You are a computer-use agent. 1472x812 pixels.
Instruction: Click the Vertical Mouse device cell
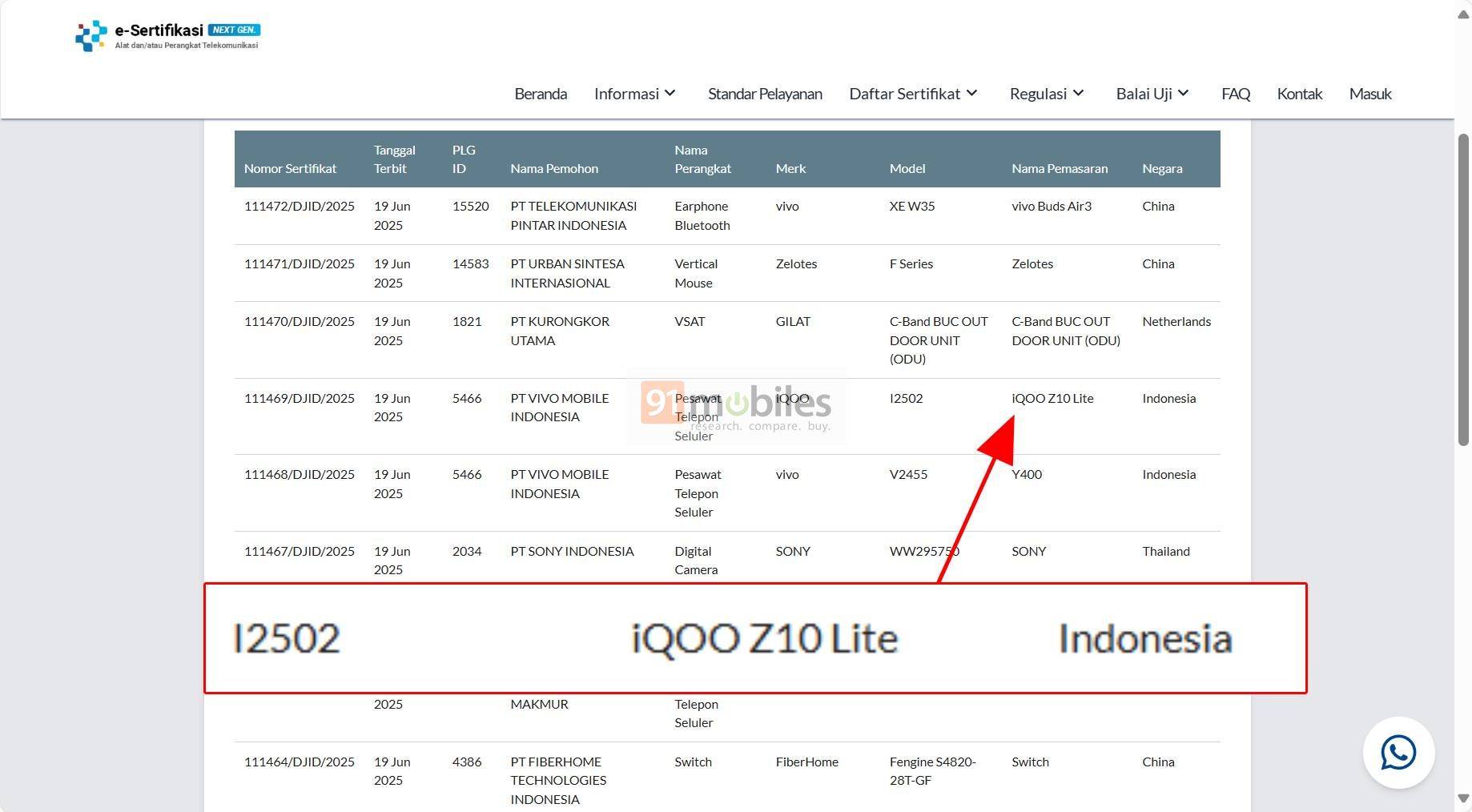[696, 273]
